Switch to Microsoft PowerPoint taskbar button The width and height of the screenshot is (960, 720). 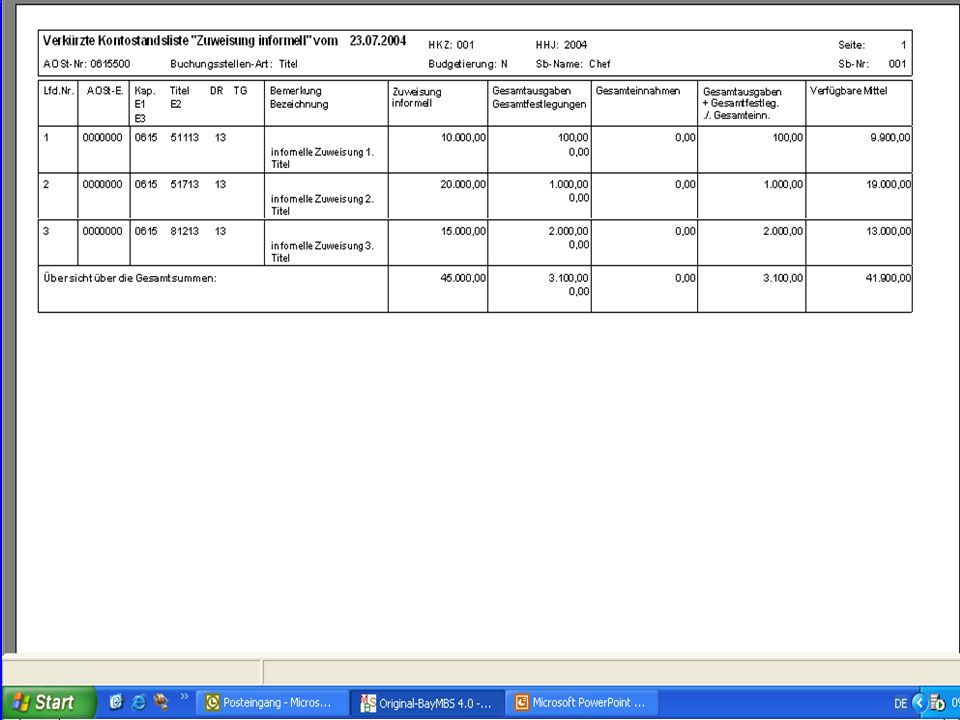(x=584, y=702)
